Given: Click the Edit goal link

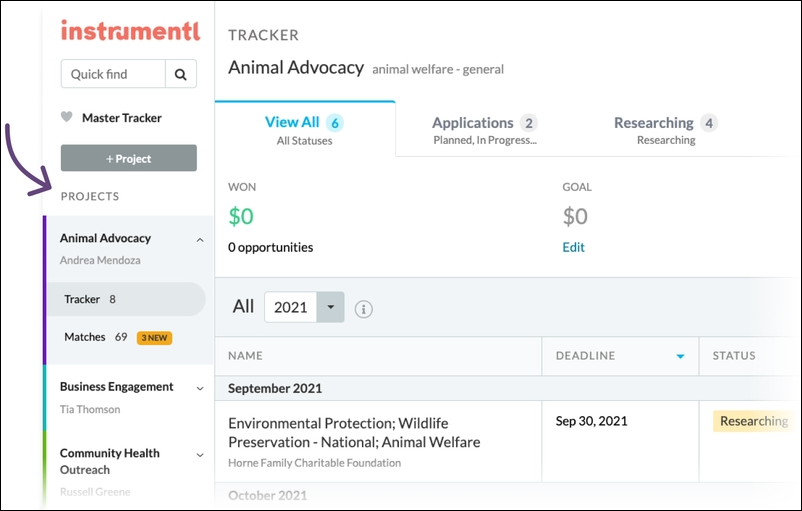Looking at the screenshot, I should (x=573, y=247).
